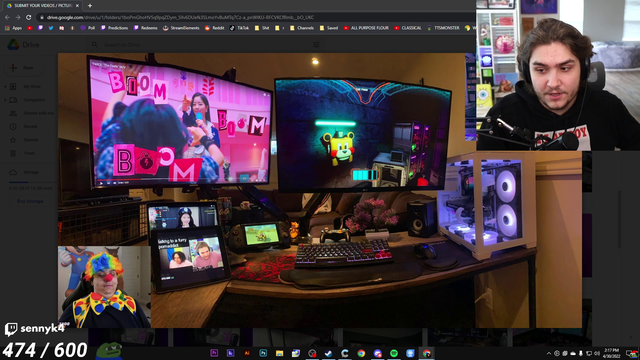This screenshot has width=640, height=360.
Task: Open the CLASSICAL bookmark
Action: click(408, 28)
